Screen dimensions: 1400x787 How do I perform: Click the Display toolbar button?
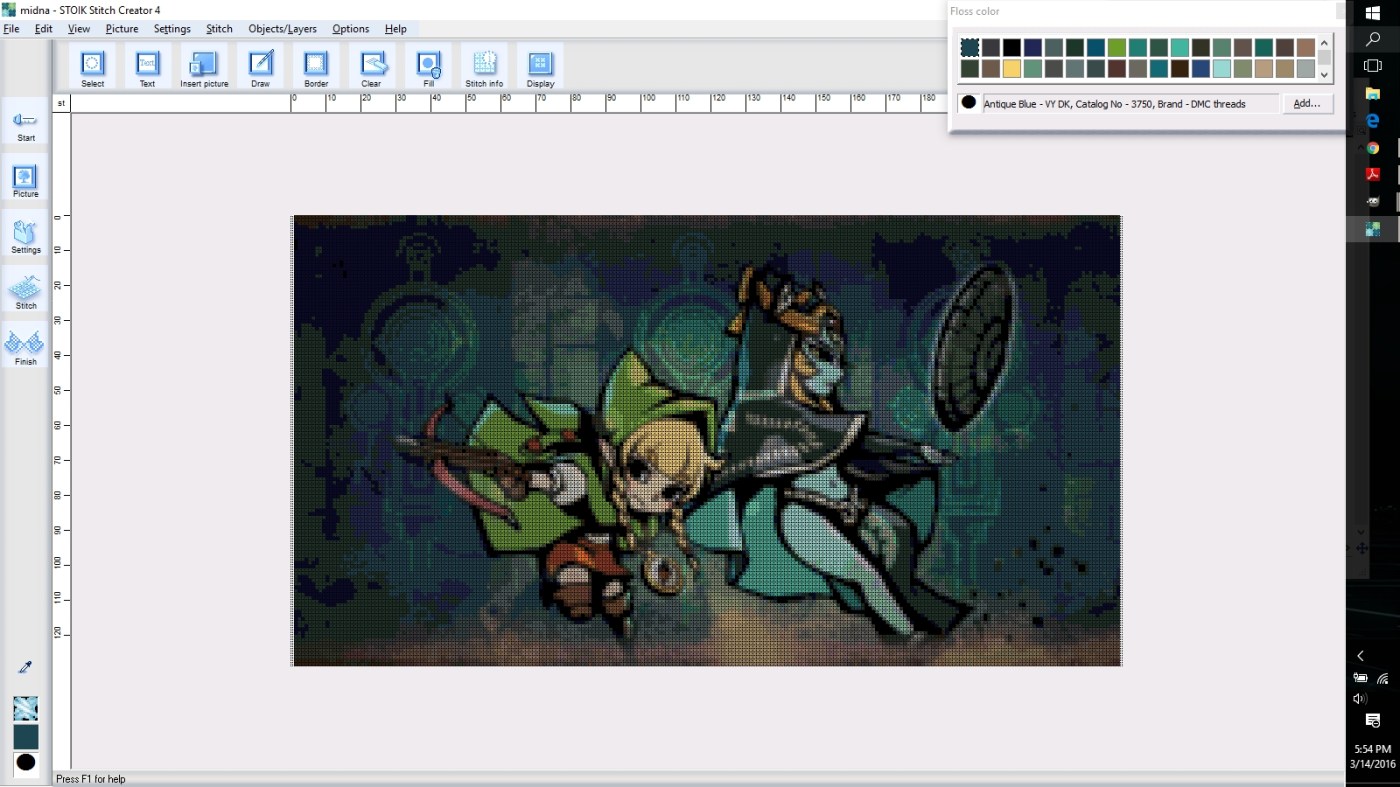click(x=540, y=68)
